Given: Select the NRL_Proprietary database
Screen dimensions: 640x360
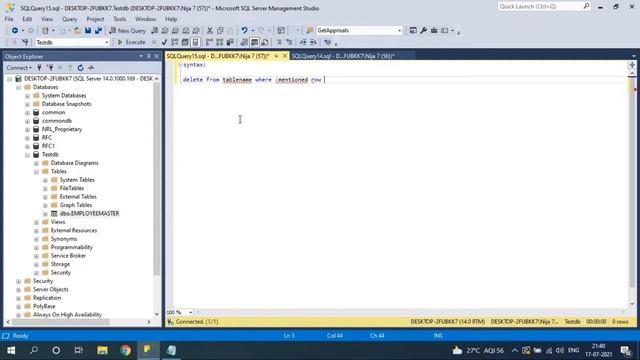Looking at the screenshot, I should coord(62,129).
